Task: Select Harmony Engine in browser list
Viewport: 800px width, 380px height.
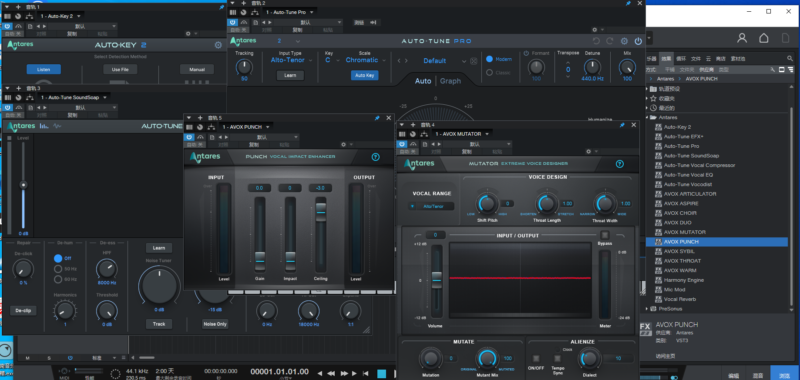Action: click(684, 280)
